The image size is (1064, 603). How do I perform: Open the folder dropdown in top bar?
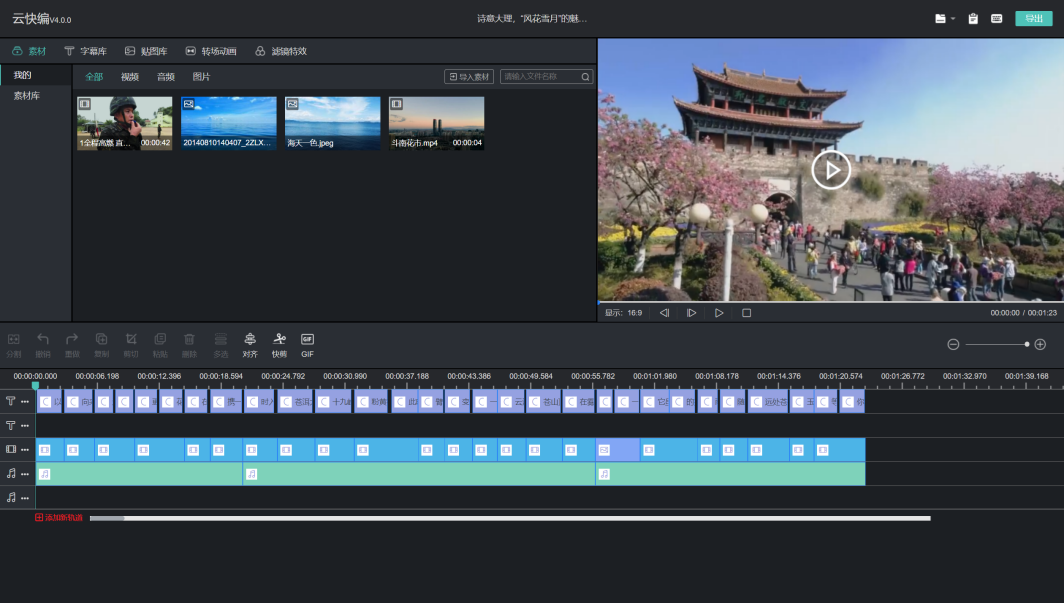coord(944,19)
